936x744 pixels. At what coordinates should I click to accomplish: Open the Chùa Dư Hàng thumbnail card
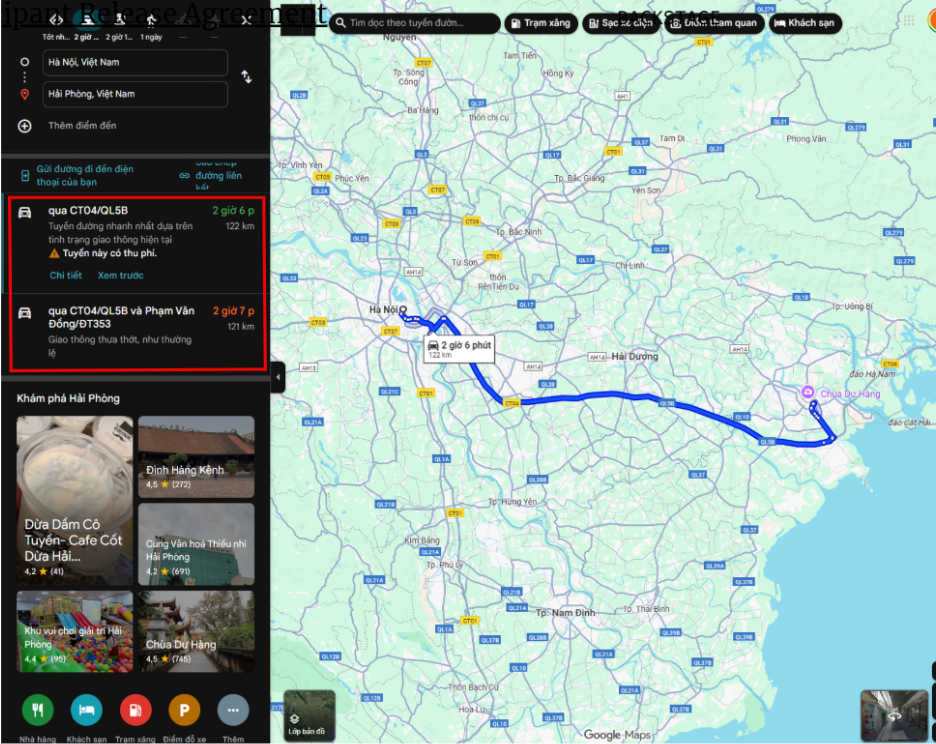click(196, 631)
